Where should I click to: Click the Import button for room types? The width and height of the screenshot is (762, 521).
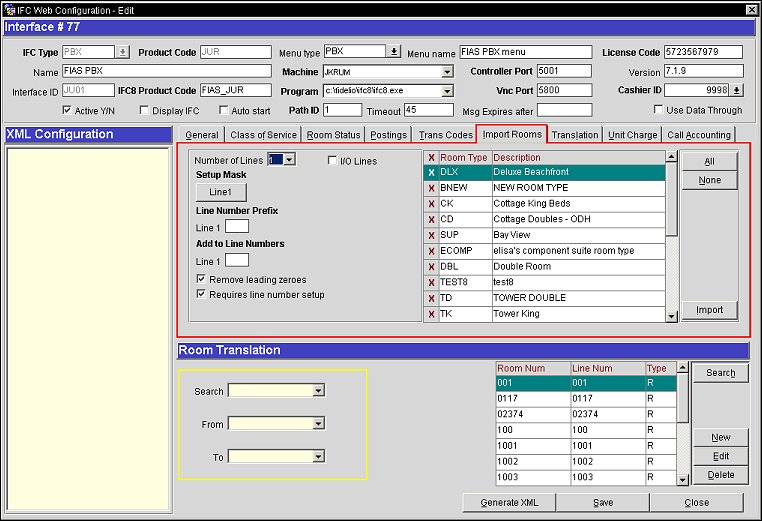point(709,310)
